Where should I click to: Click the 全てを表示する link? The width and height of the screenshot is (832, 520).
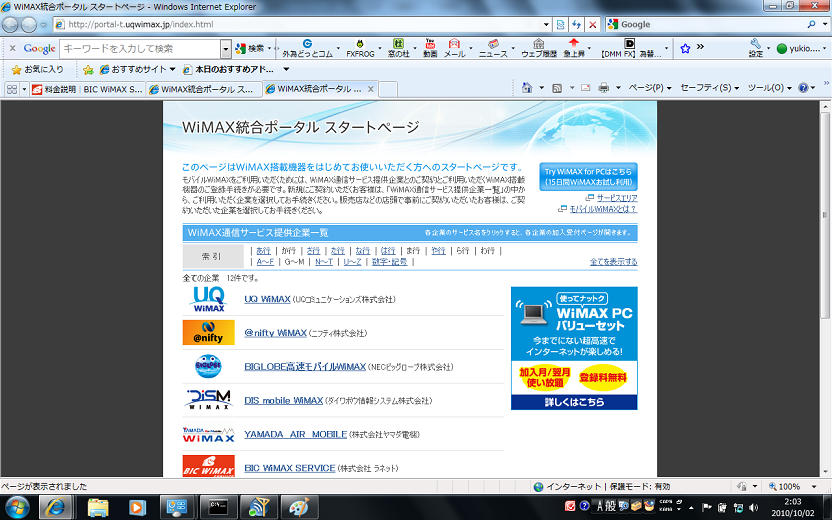(x=613, y=262)
